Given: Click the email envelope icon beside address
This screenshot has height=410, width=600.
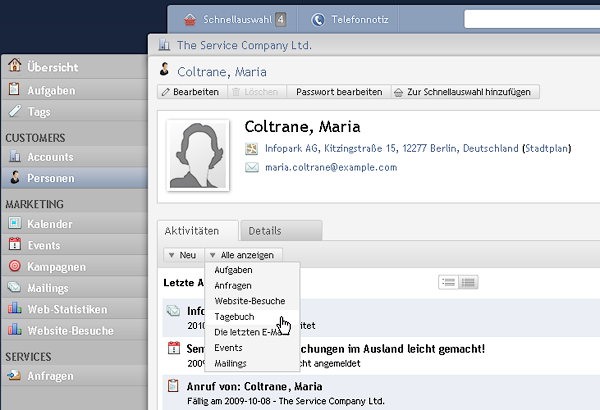Looking at the screenshot, I should pos(252,167).
